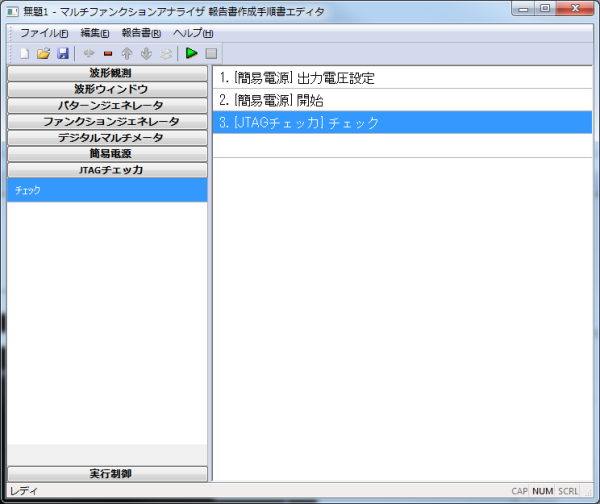
Task: Minimize the editor window
Action: click(x=523, y=9)
